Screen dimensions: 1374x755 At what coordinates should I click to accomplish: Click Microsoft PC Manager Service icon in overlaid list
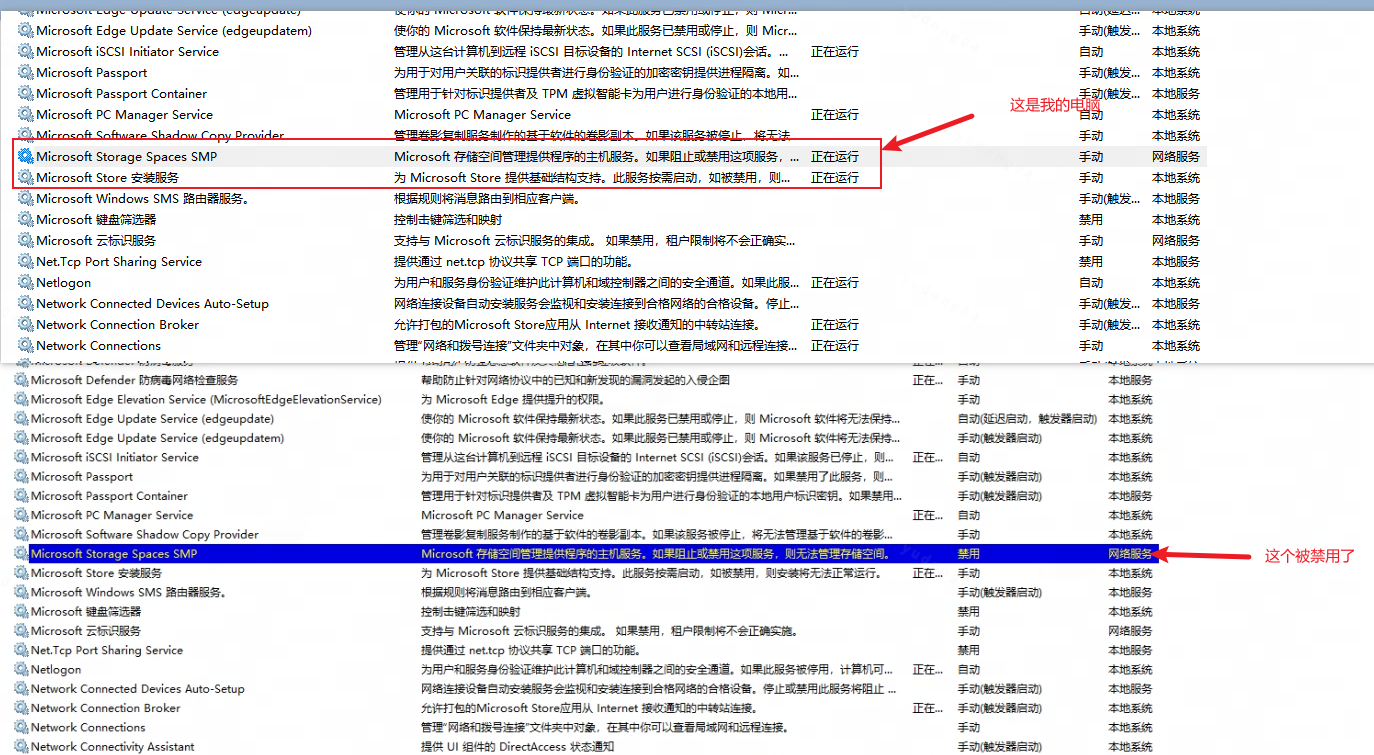click(x=26, y=114)
